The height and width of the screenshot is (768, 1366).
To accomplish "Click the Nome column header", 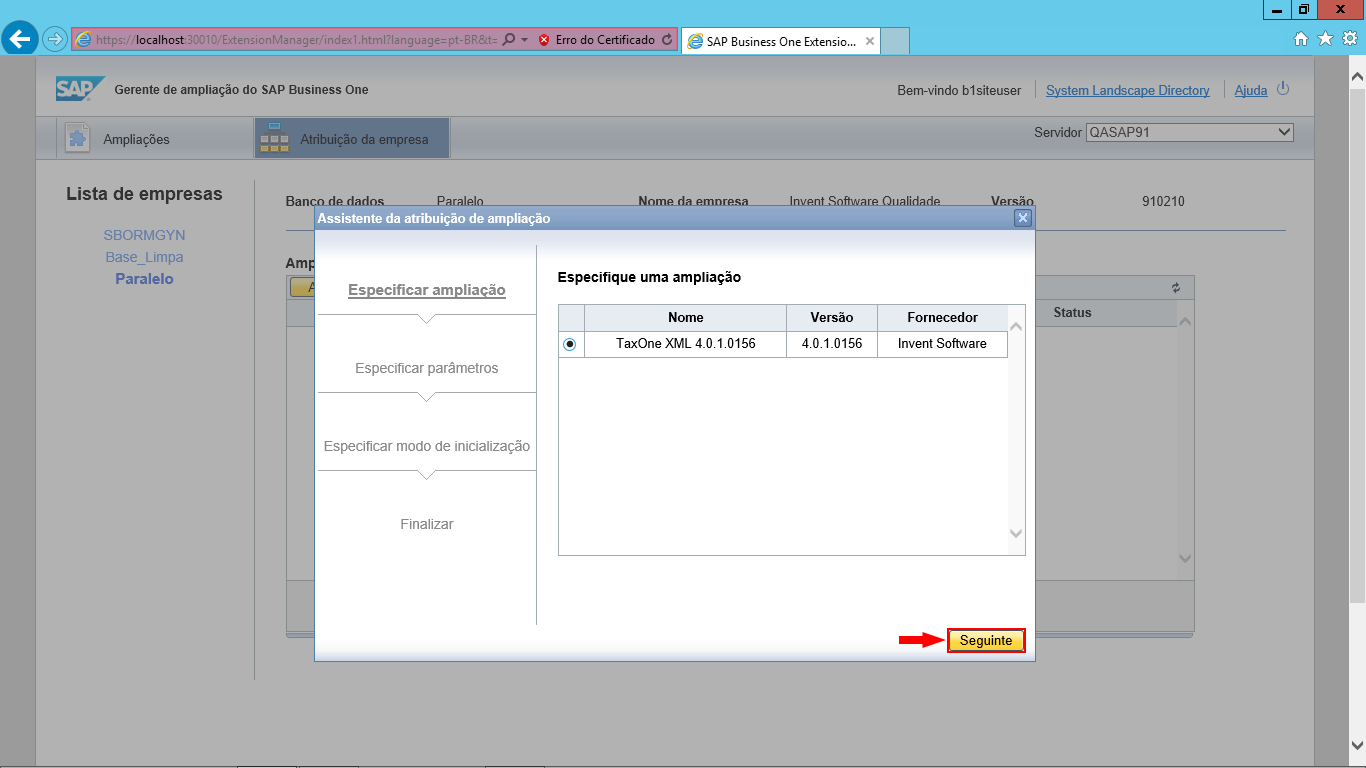I will [686, 317].
